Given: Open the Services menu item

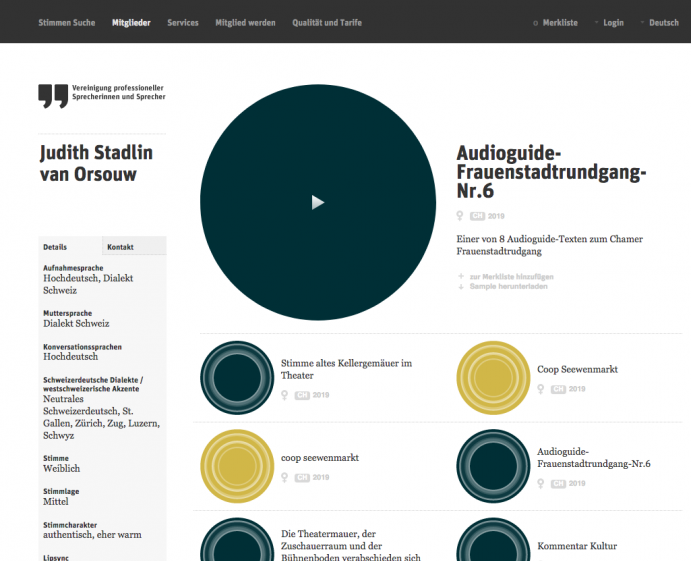Looking at the screenshot, I should (183, 22).
